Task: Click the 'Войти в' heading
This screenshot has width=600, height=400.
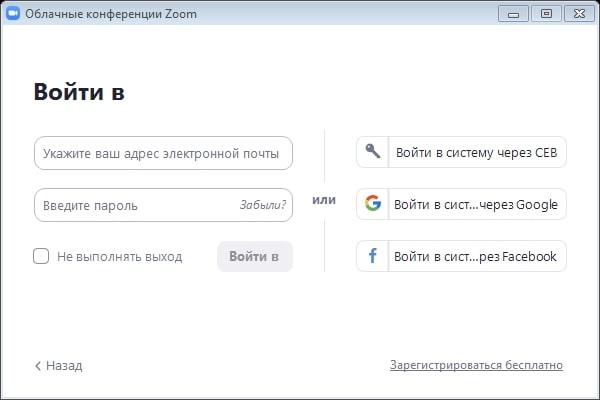Action: click(x=79, y=92)
